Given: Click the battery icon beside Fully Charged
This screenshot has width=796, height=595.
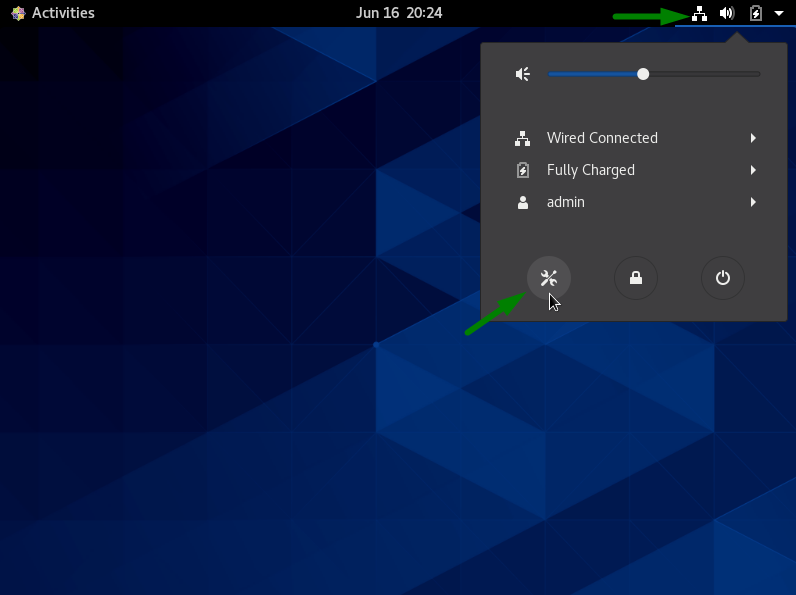Looking at the screenshot, I should pos(522,170).
